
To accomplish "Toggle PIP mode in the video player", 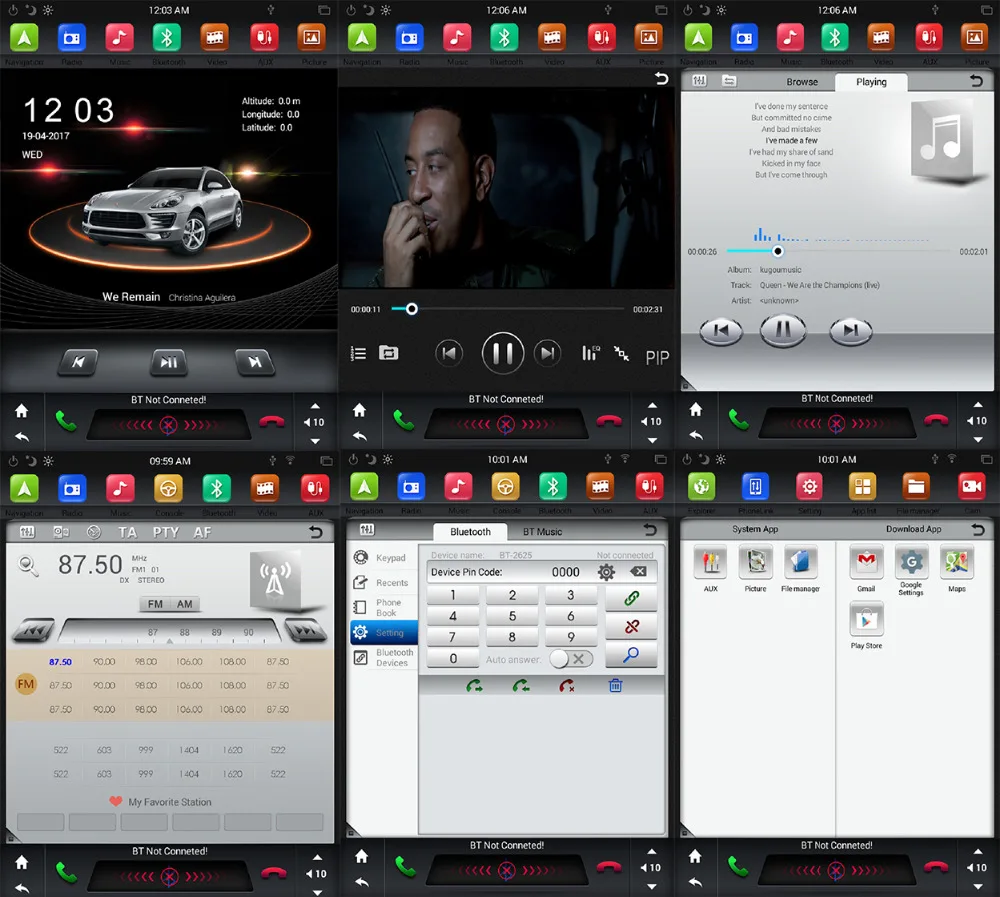I will coord(657,357).
